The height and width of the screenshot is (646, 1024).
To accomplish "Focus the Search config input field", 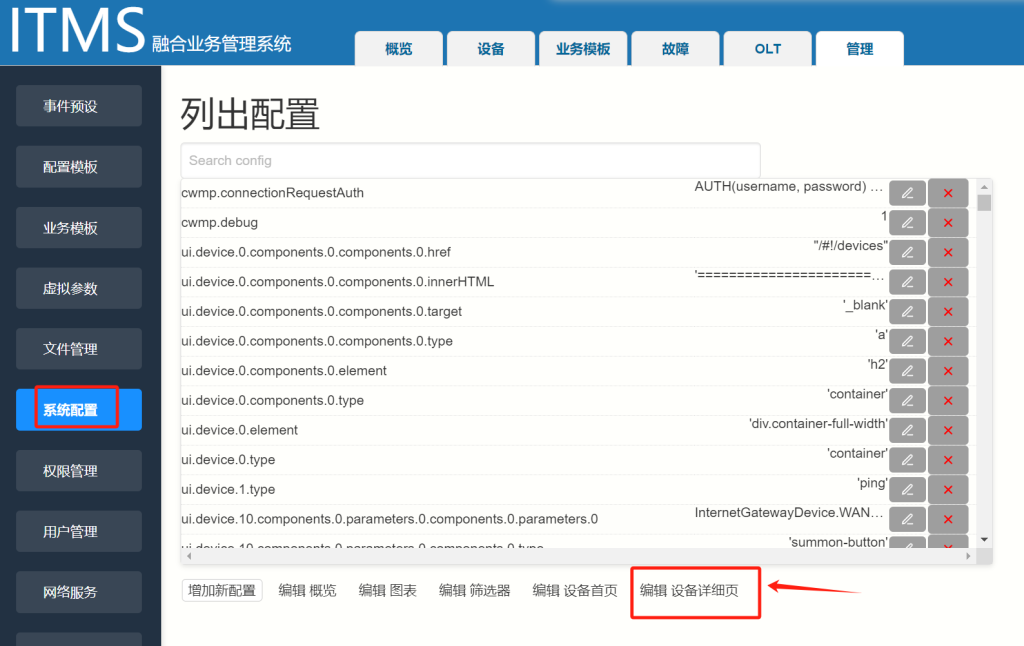I will pyautogui.click(x=470, y=160).
